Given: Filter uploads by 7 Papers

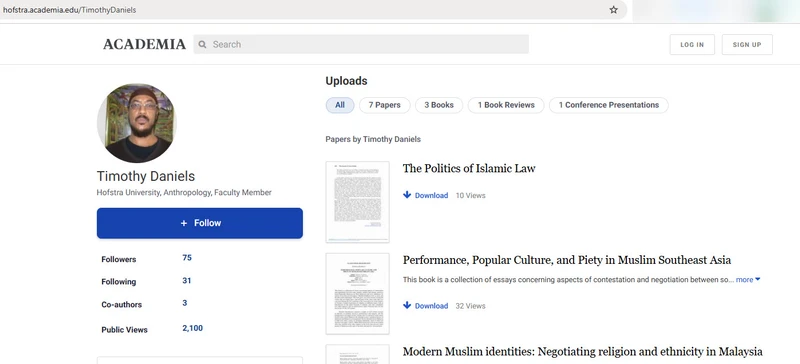Looking at the screenshot, I should tap(385, 105).
